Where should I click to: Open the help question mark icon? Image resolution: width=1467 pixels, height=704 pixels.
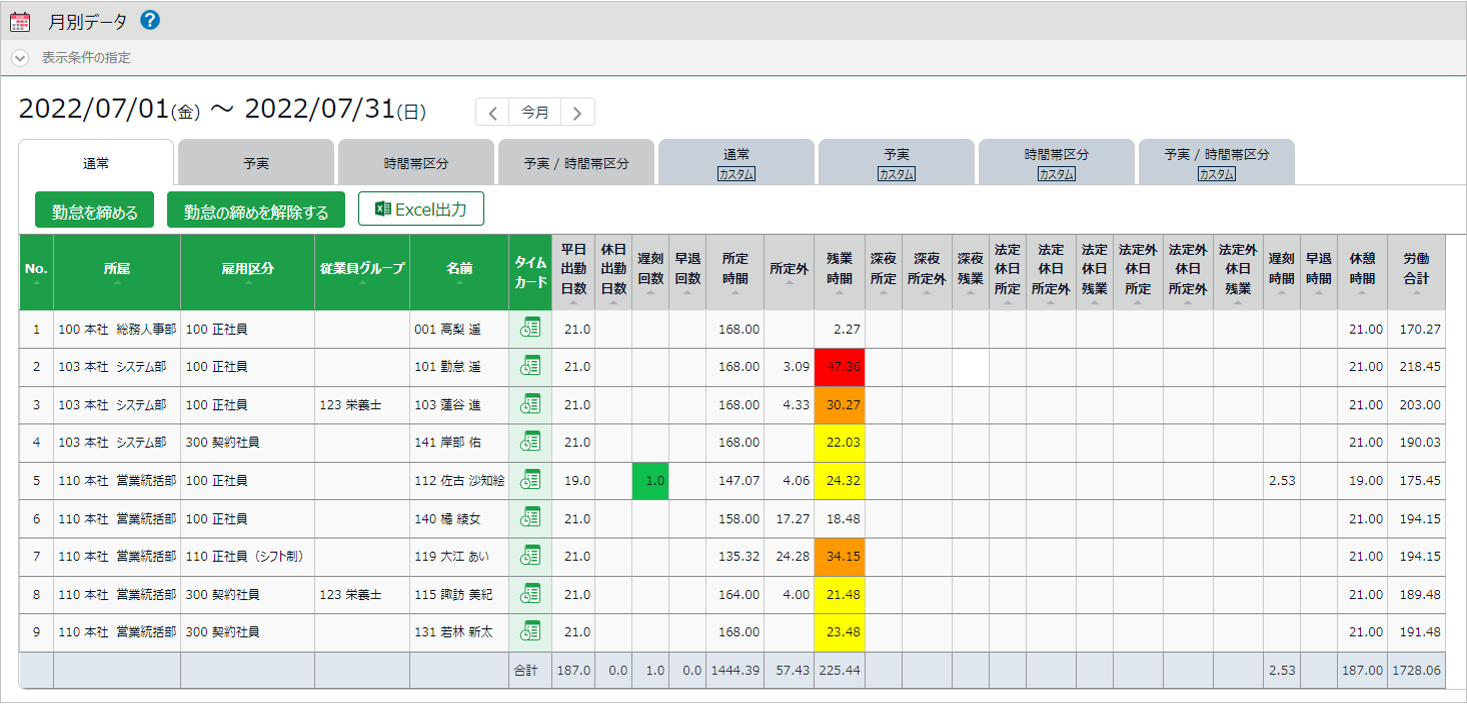150,20
